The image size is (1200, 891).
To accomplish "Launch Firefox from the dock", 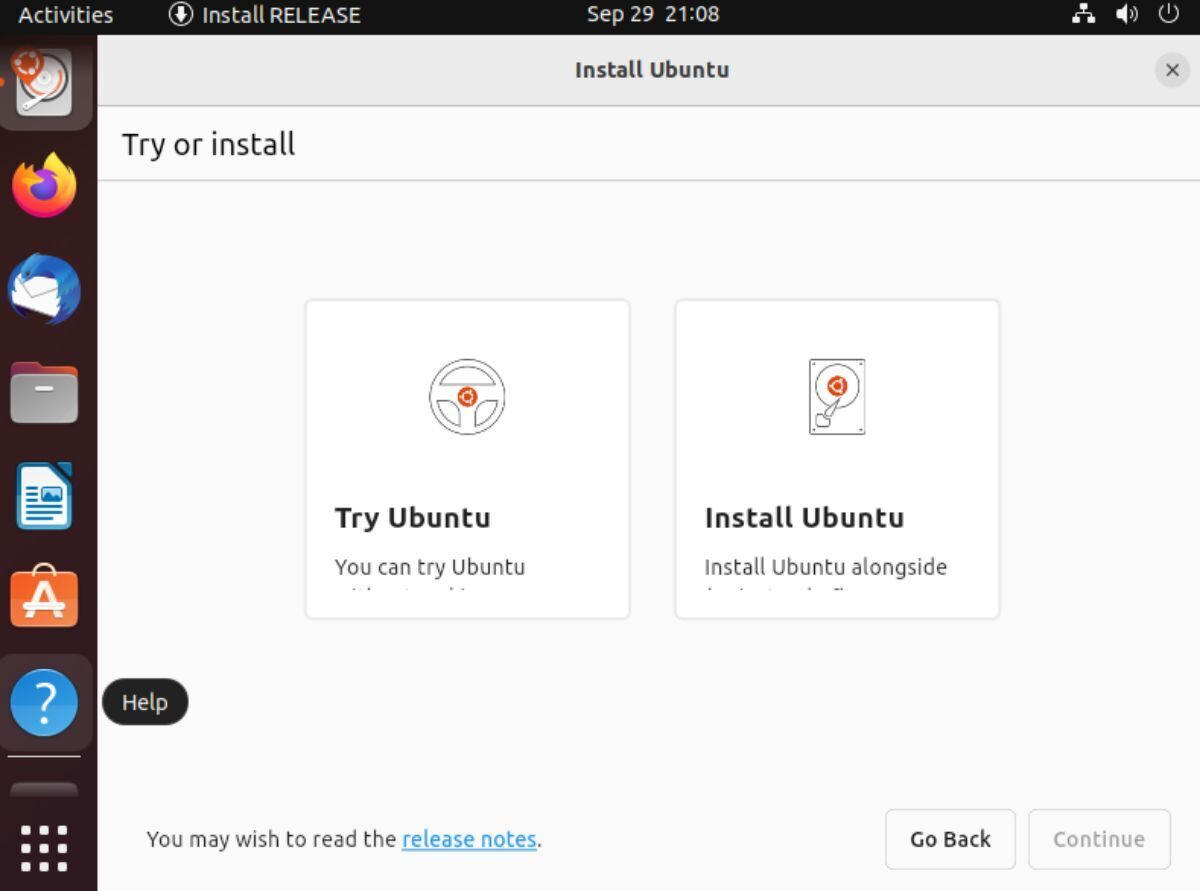I will [x=44, y=186].
